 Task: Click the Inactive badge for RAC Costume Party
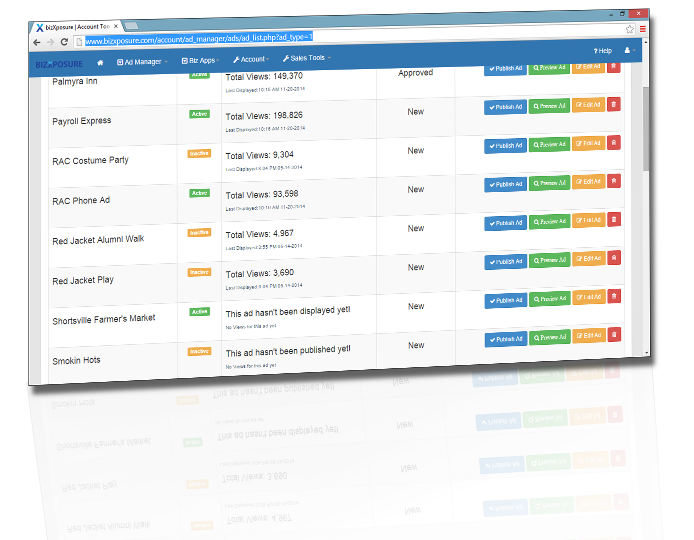click(x=199, y=154)
